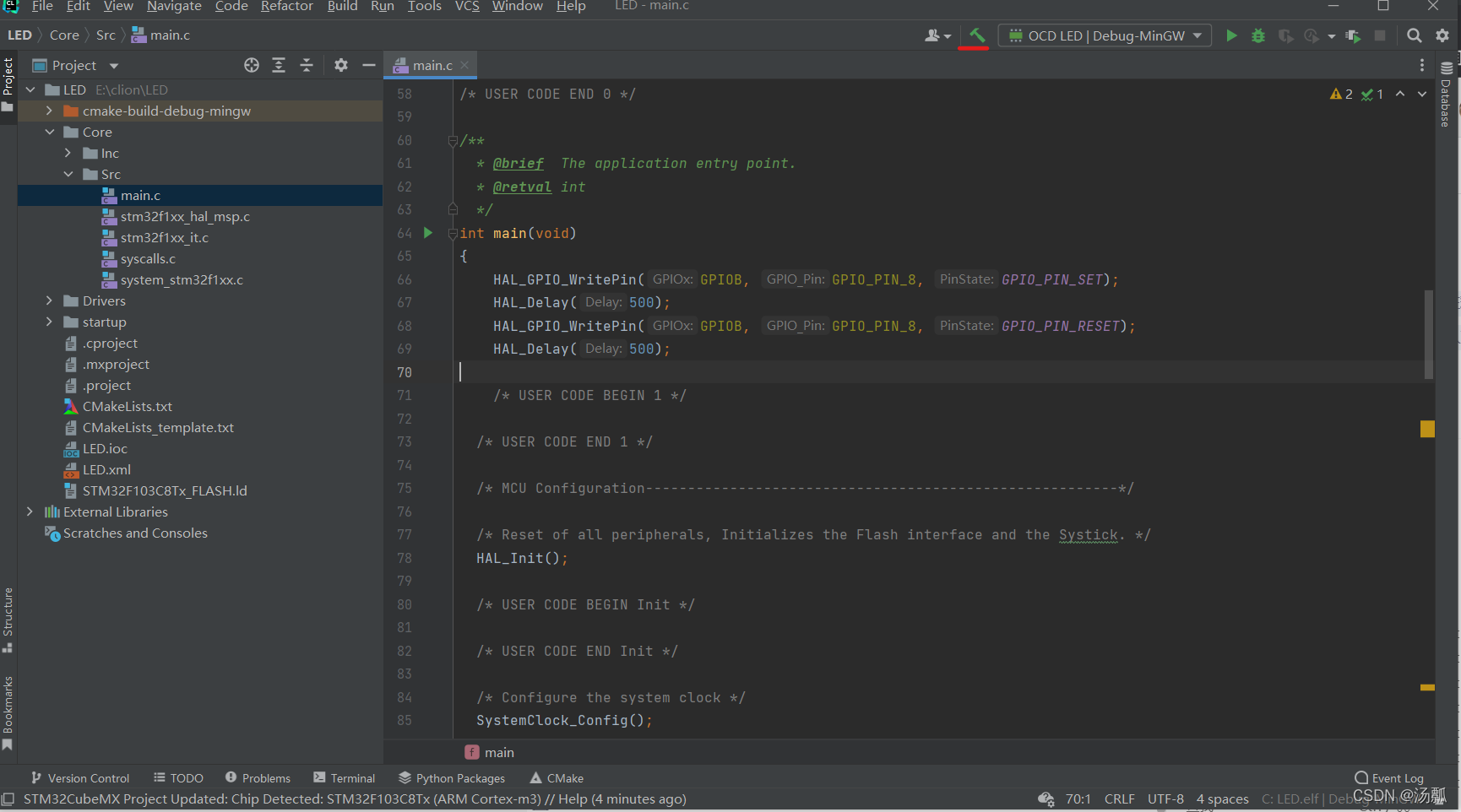Expand External Libraries node

tap(30, 512)
